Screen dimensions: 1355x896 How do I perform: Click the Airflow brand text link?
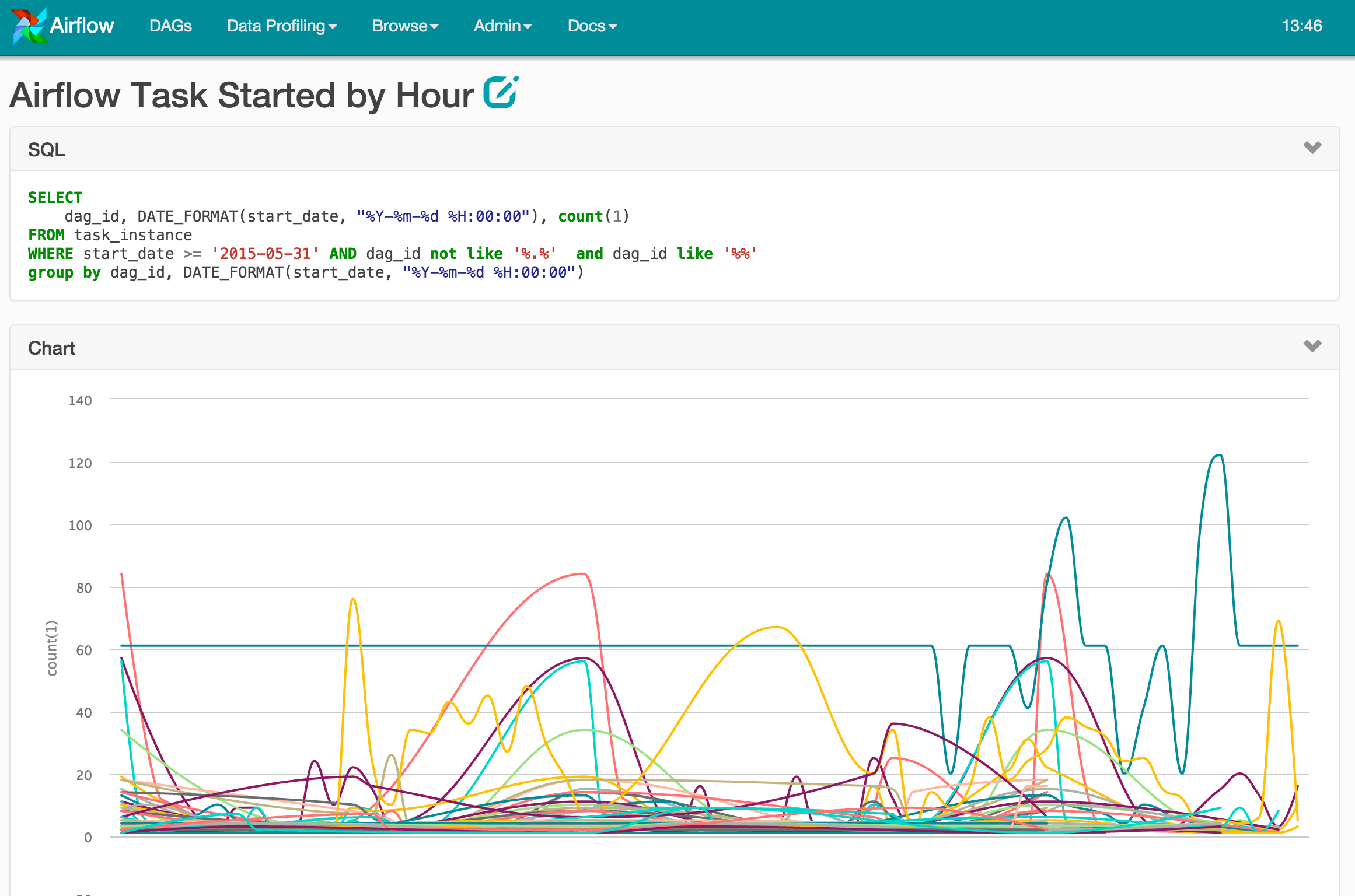tap(82, 26)
